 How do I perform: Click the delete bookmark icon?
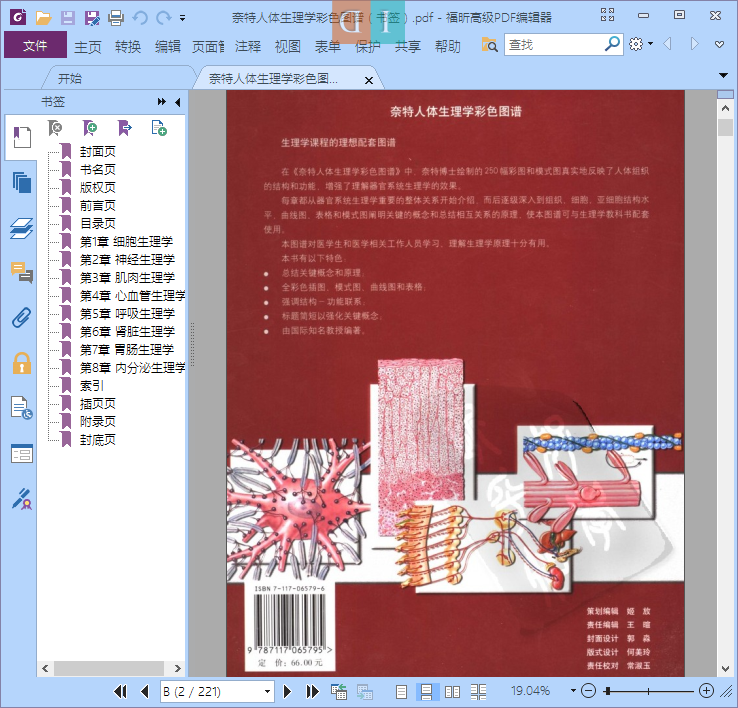tap(55, 128)
